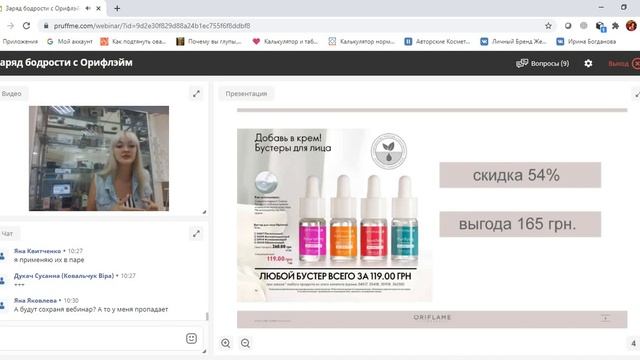The width and height of the screenshot is (640, 360).
Task: Click the message 'я применяю их в паре'
Action: tap(49, 260)
